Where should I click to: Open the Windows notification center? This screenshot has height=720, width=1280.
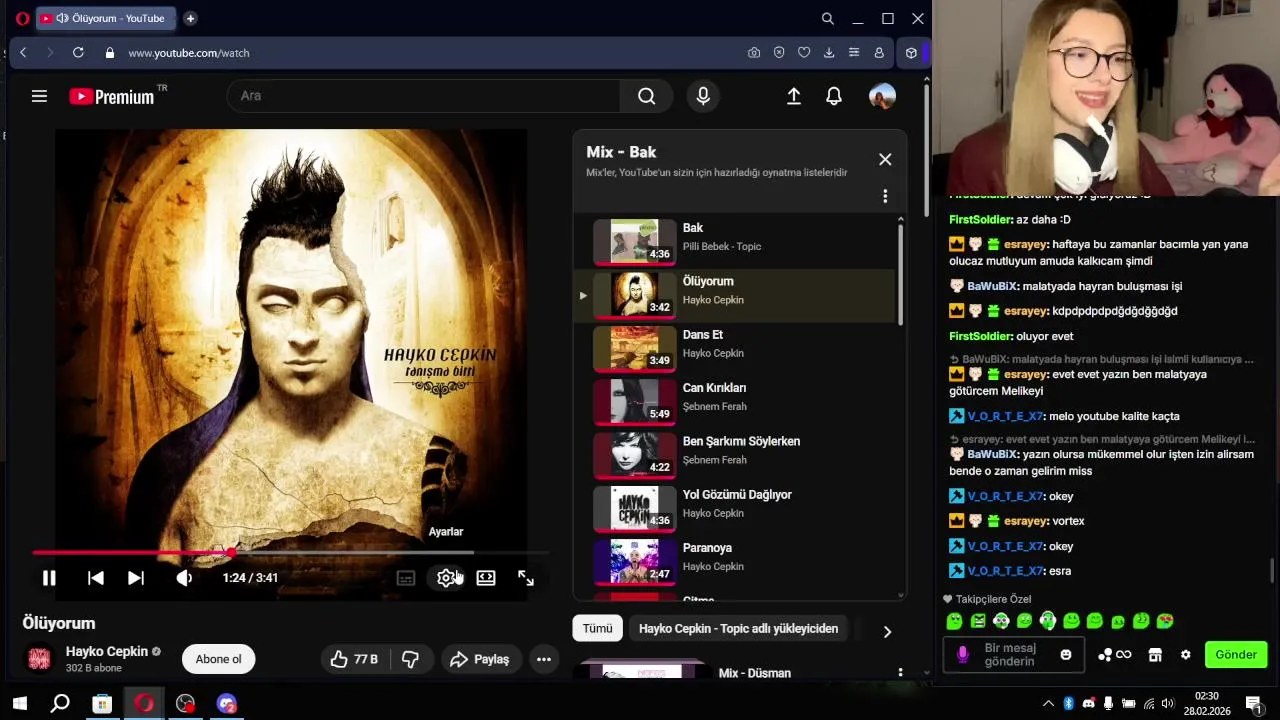coord(1253,704)
